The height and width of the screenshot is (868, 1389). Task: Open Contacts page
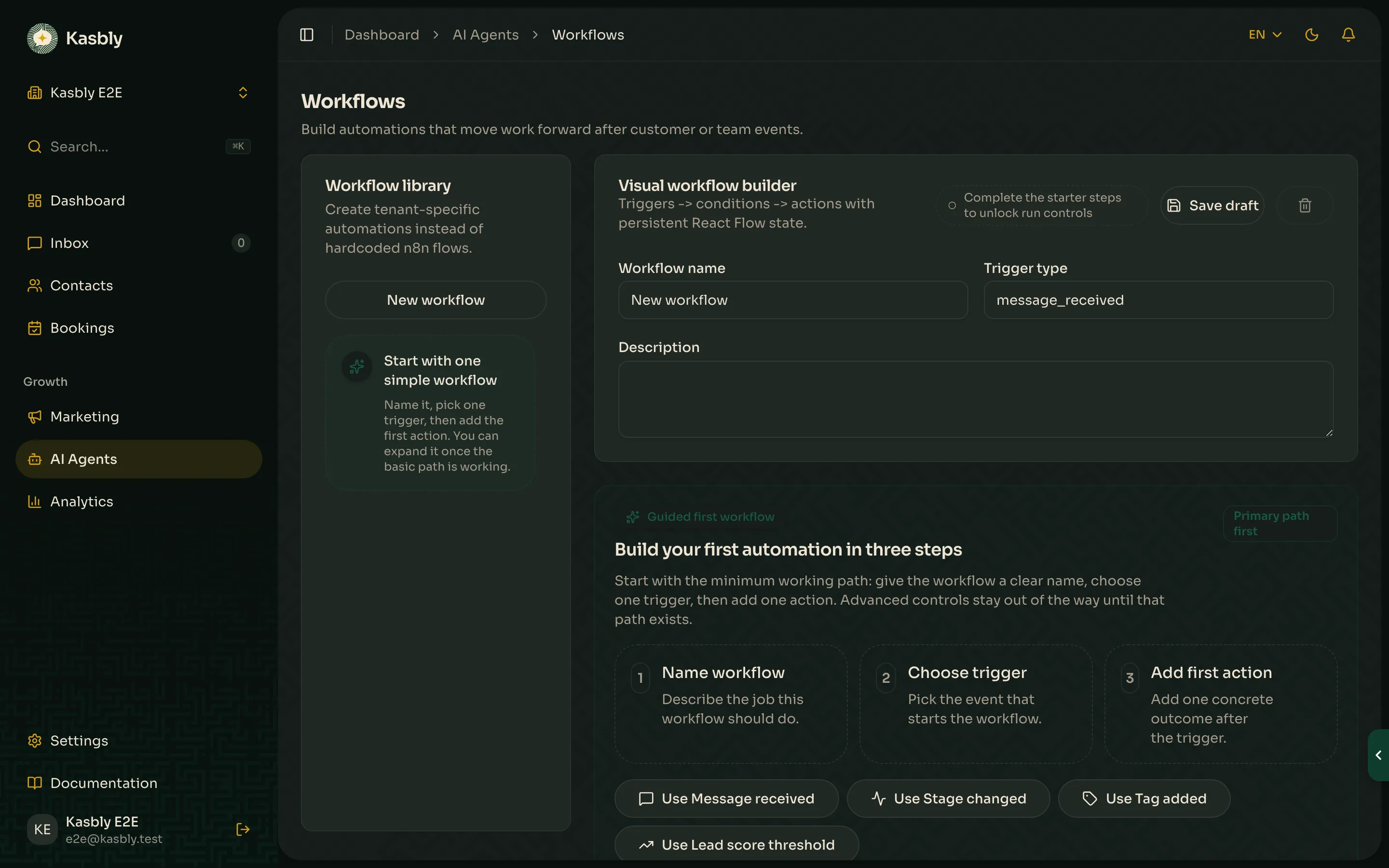[138, 285]
